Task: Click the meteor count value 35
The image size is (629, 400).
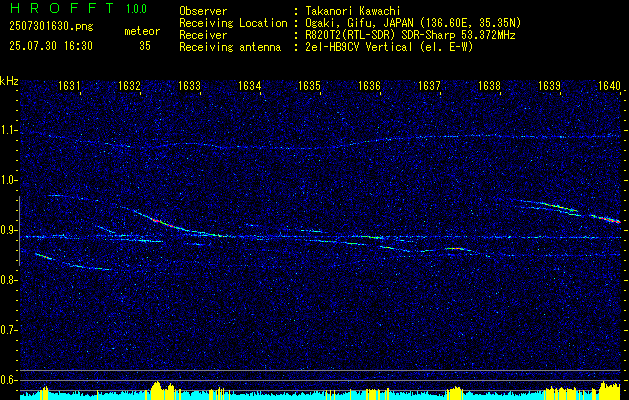Action: (x=145, y=46)
